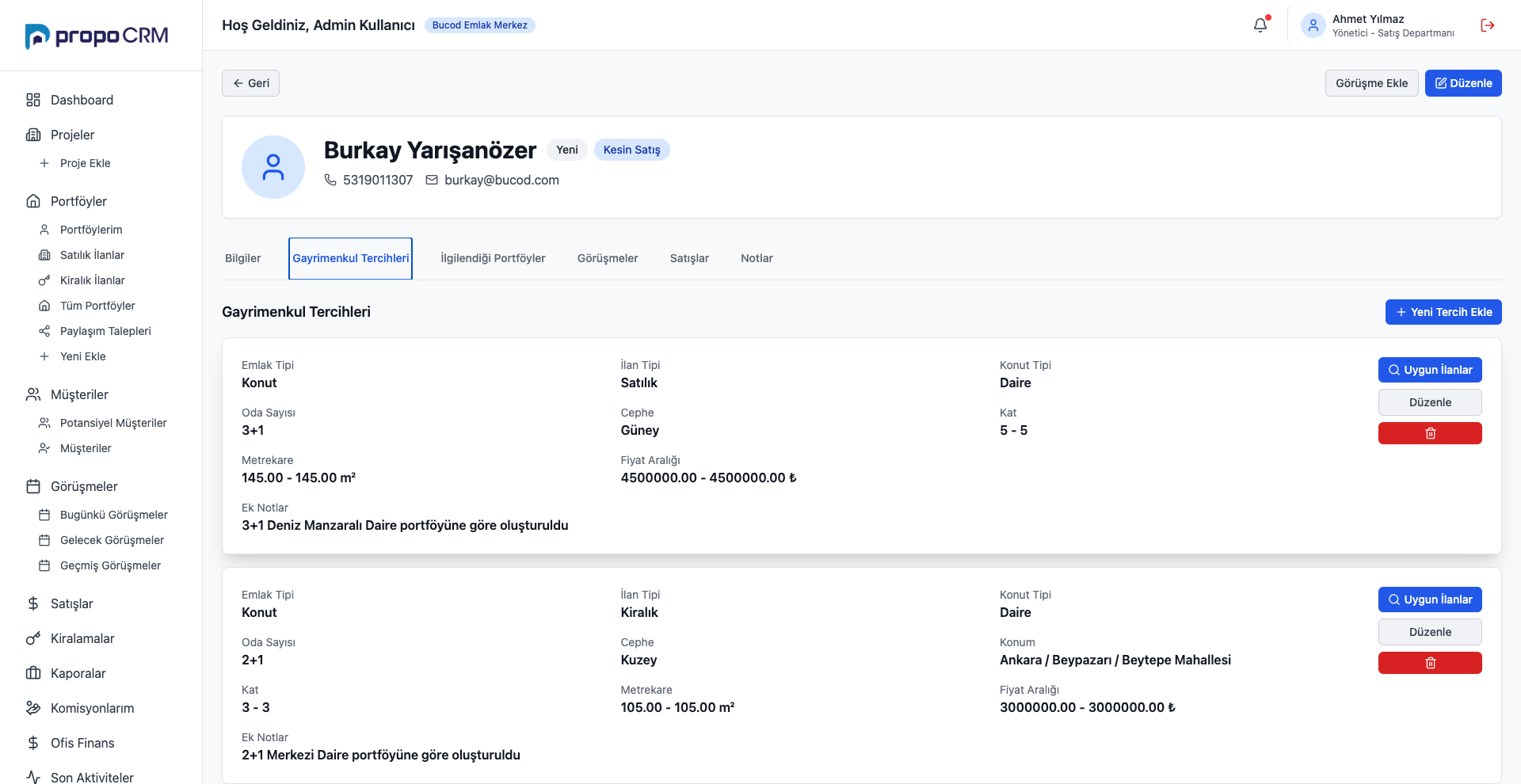
Task: Delete the Kiralık 2+1 preference
Action: (x=1430, y=663)
